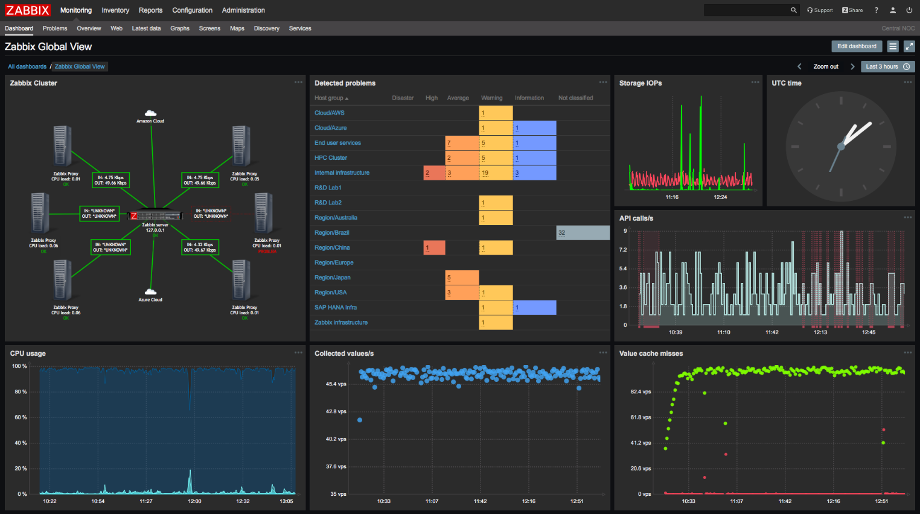The width and height of the screenshot is (920, 514).
Task: Open the SAP HANA infra host group link
Action: coord(336,307)
